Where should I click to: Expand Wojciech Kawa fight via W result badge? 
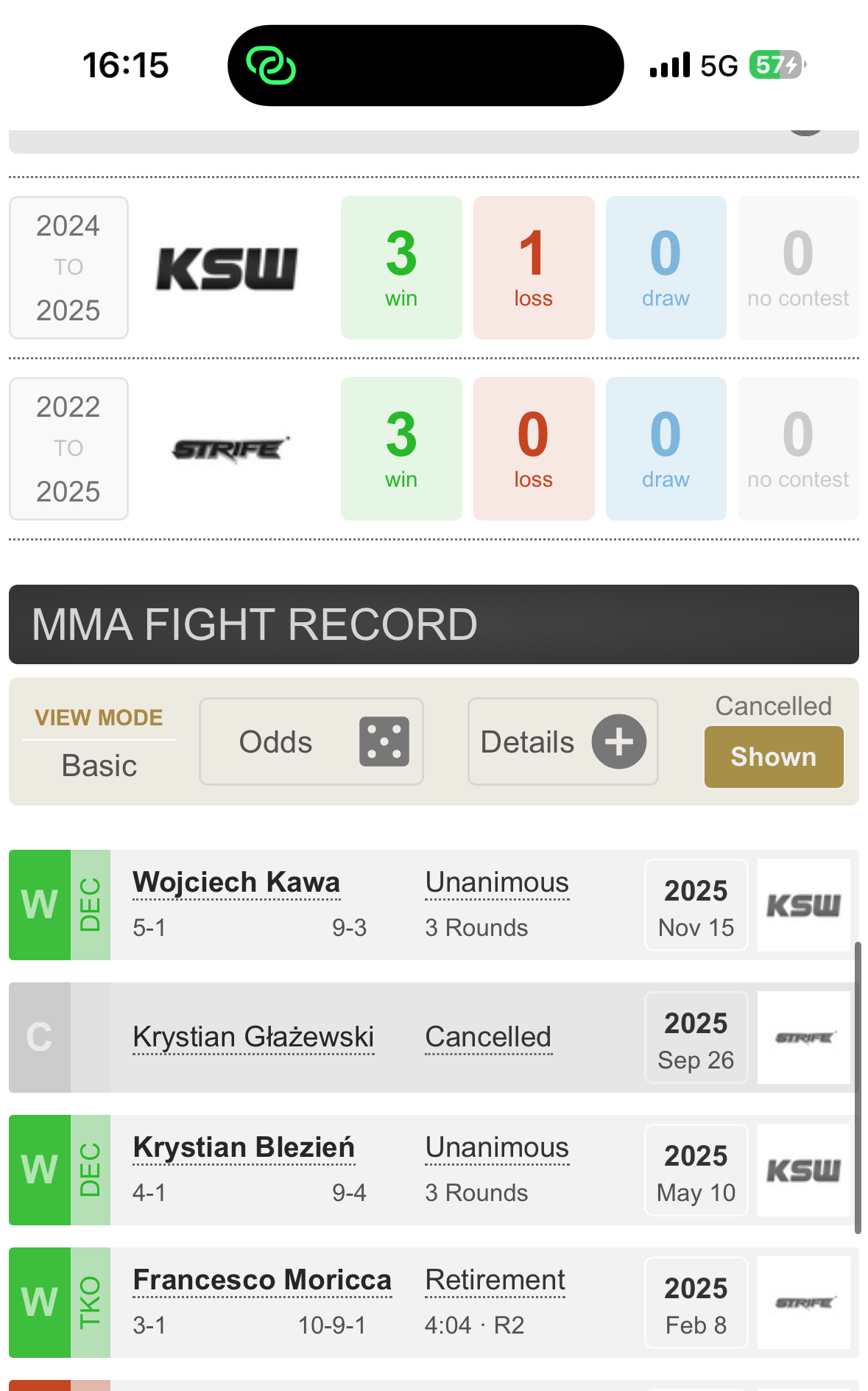coord(40,905)
